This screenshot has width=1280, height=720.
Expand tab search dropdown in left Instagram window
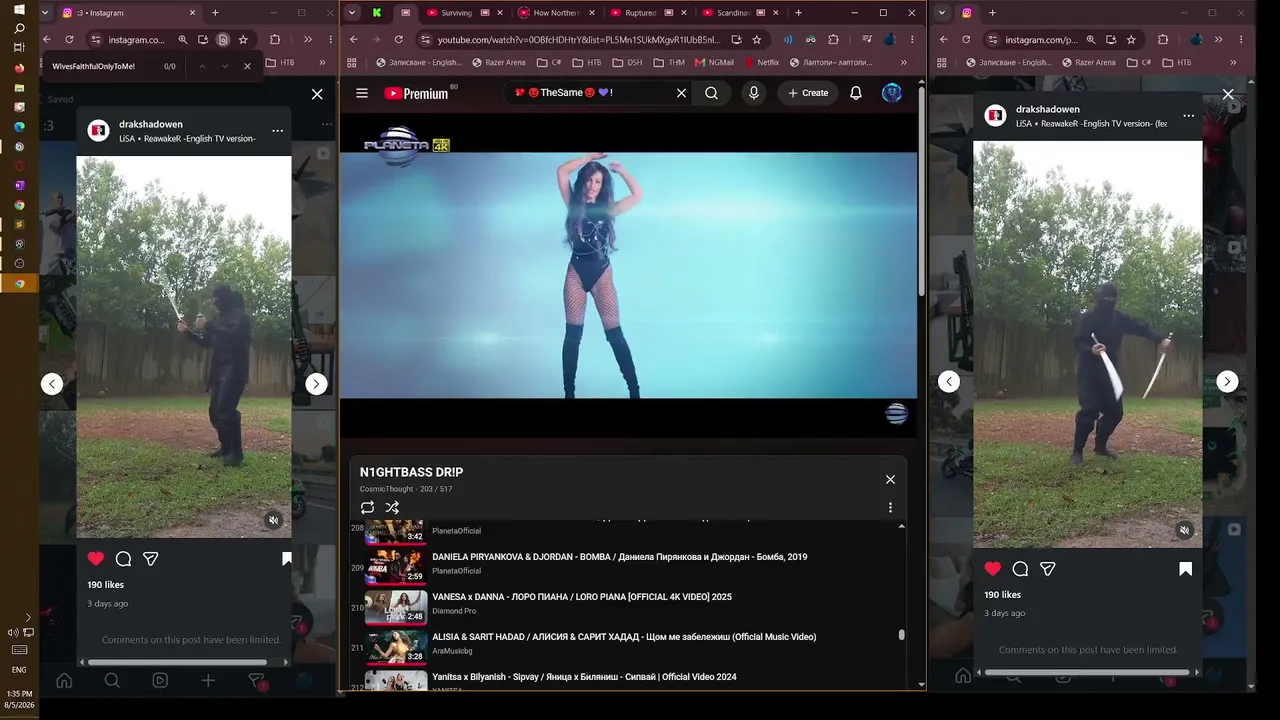click(44, 13)
